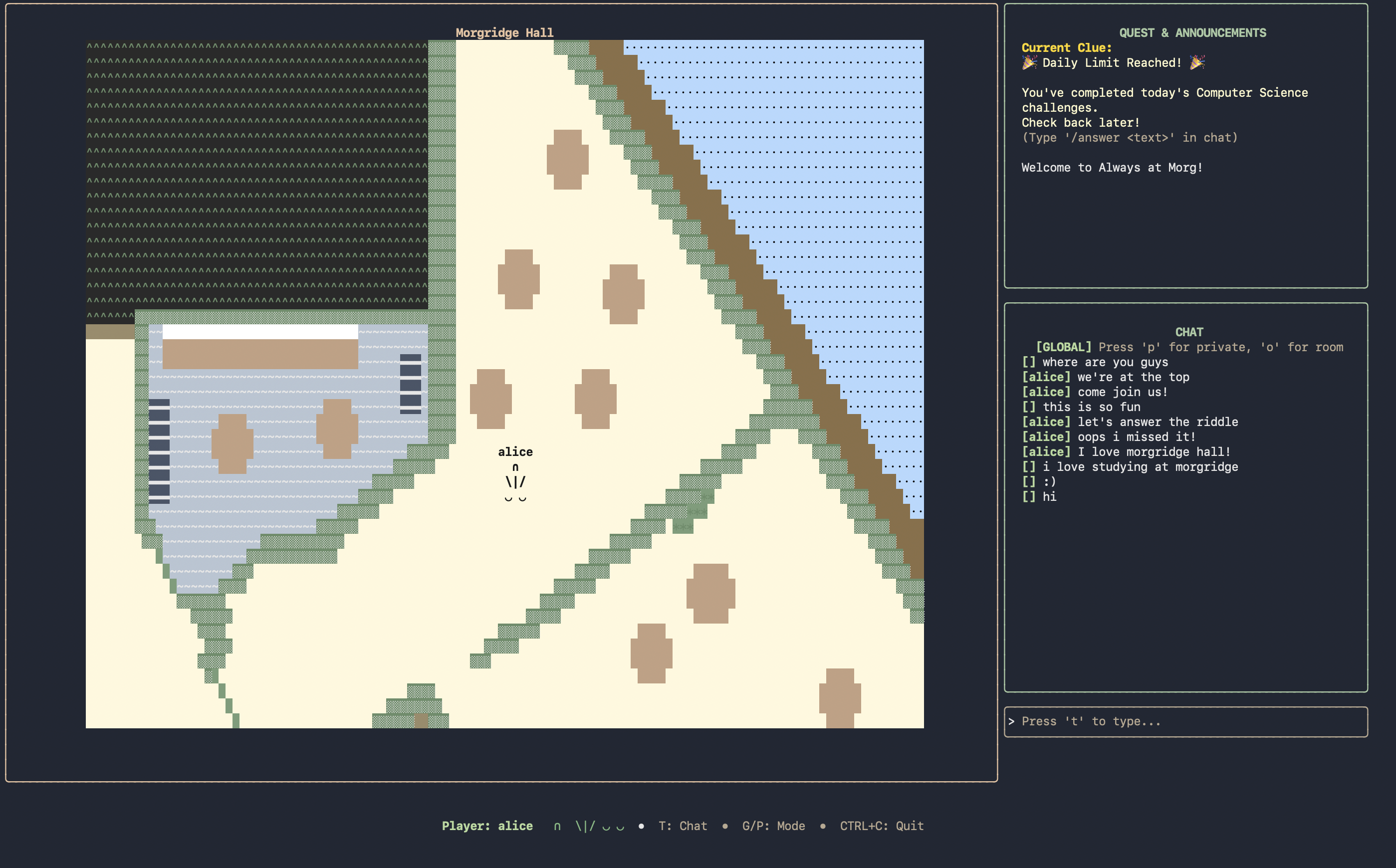The height and width of the screenshot is (868, 1396).
Task: Click the light blue dotted water area
Action: pos(832,144)
